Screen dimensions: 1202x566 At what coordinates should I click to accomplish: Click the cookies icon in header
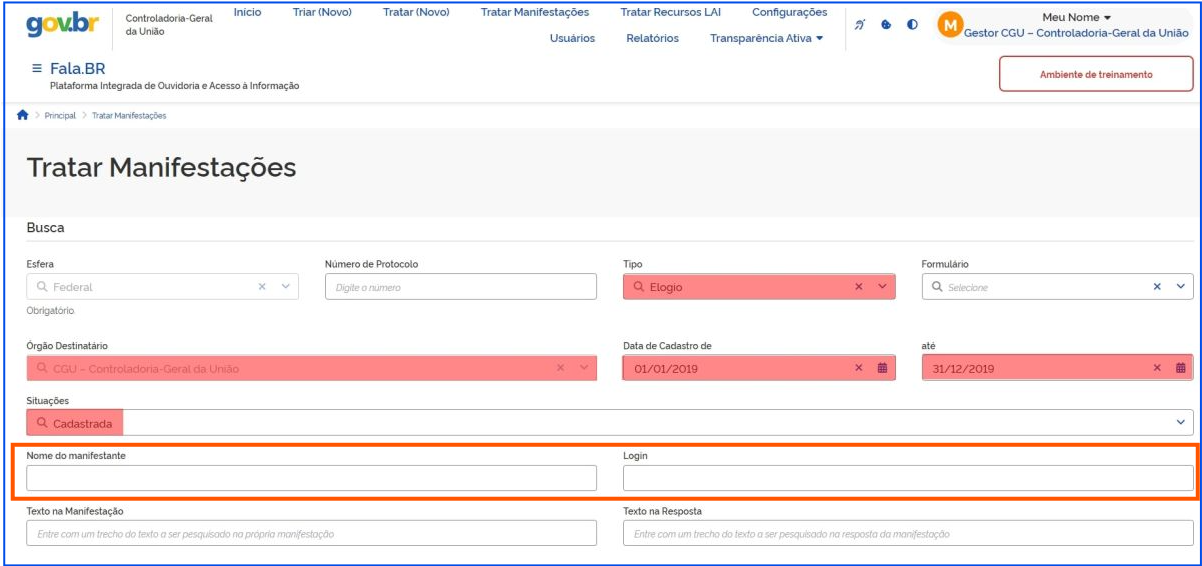pyautogui.click(x=886, y=25)
